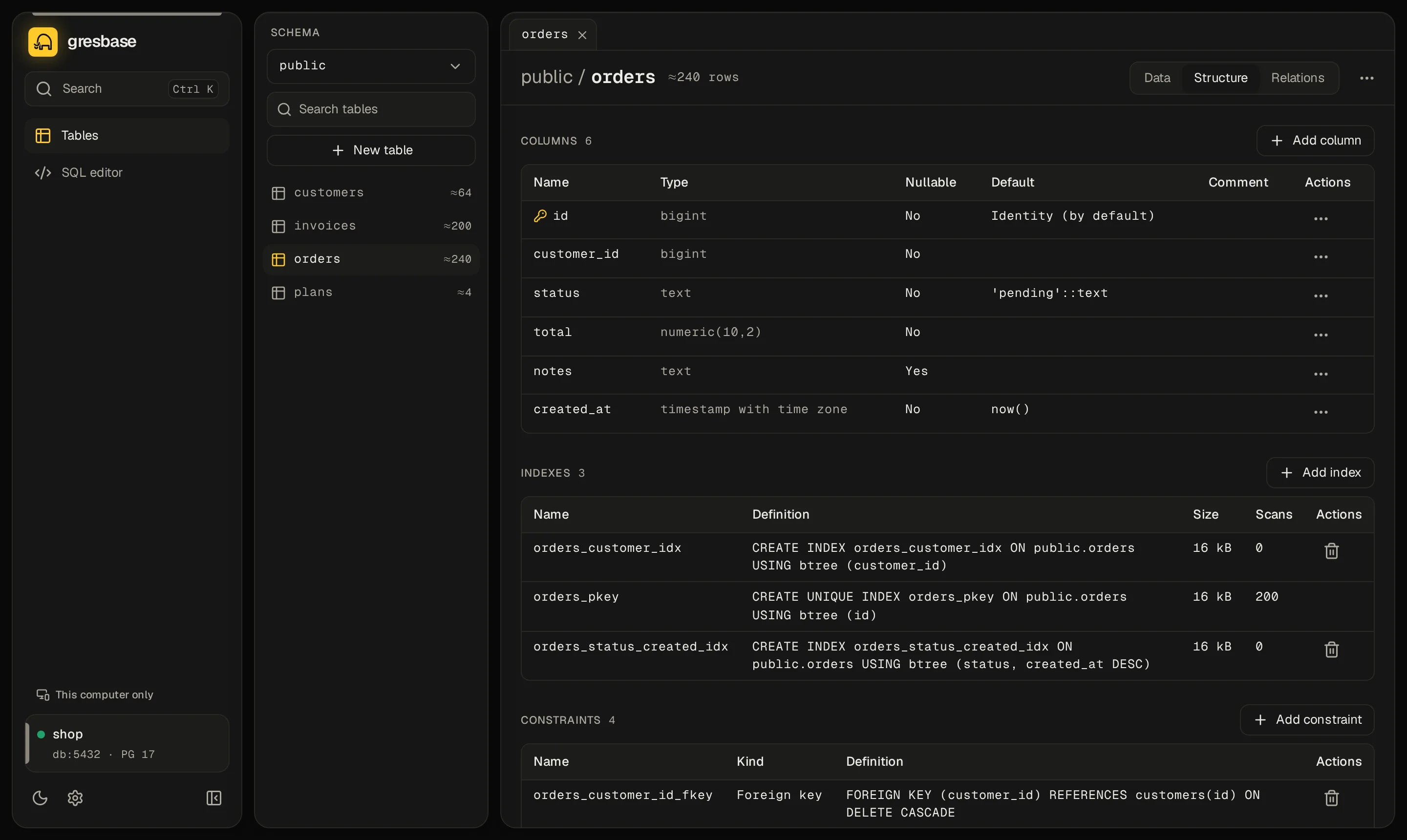Click the Ctrl K shortcut badge
The image size is (1407, 840).
click(193, 89)
